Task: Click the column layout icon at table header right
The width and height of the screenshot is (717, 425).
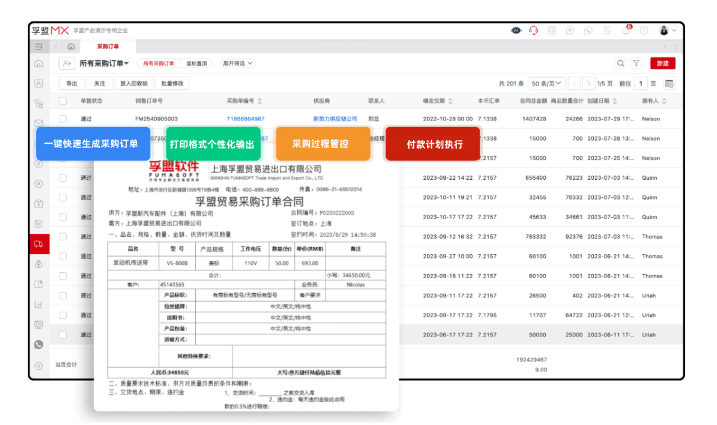Action: 668,84
